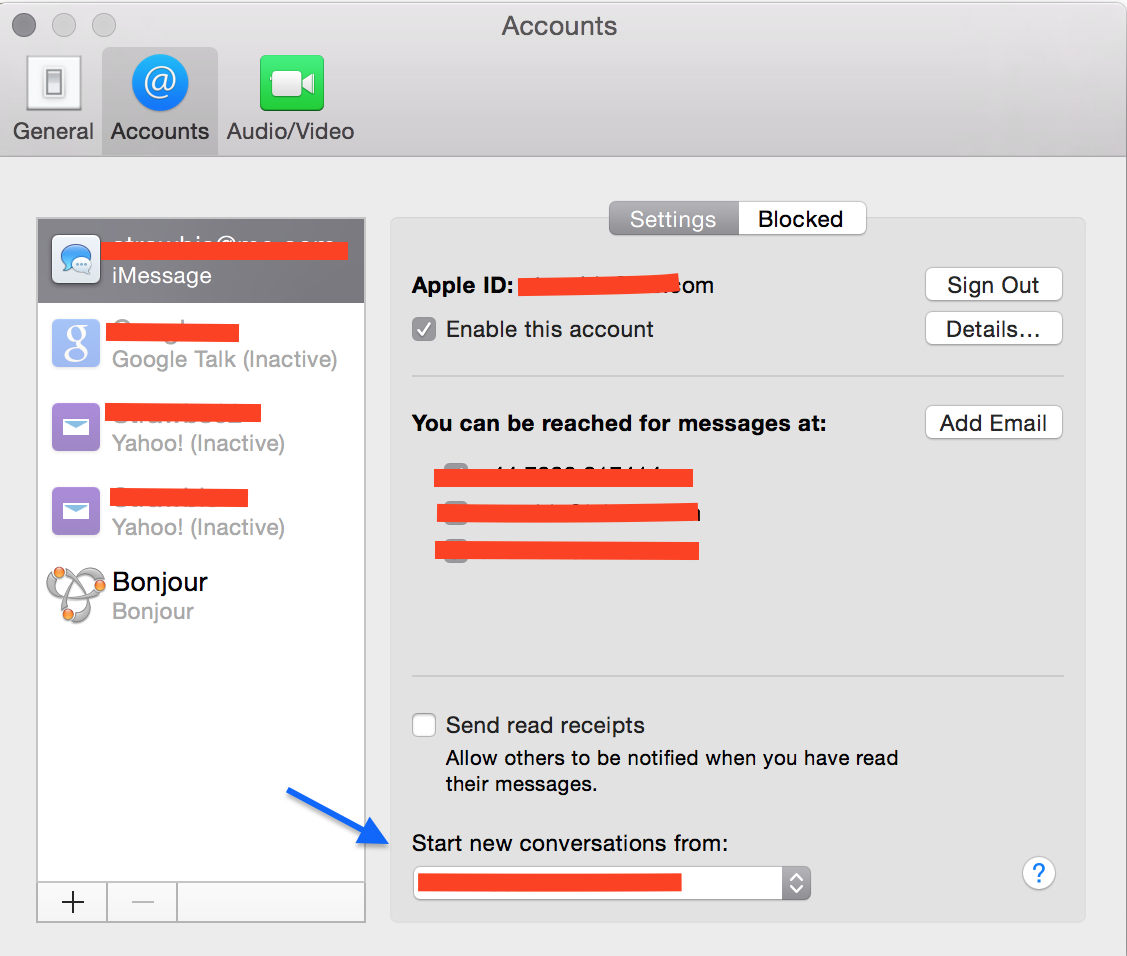The image size is (1127, 956).
Task: Click the iMessage label in accounts list
Action: [162, 276]
